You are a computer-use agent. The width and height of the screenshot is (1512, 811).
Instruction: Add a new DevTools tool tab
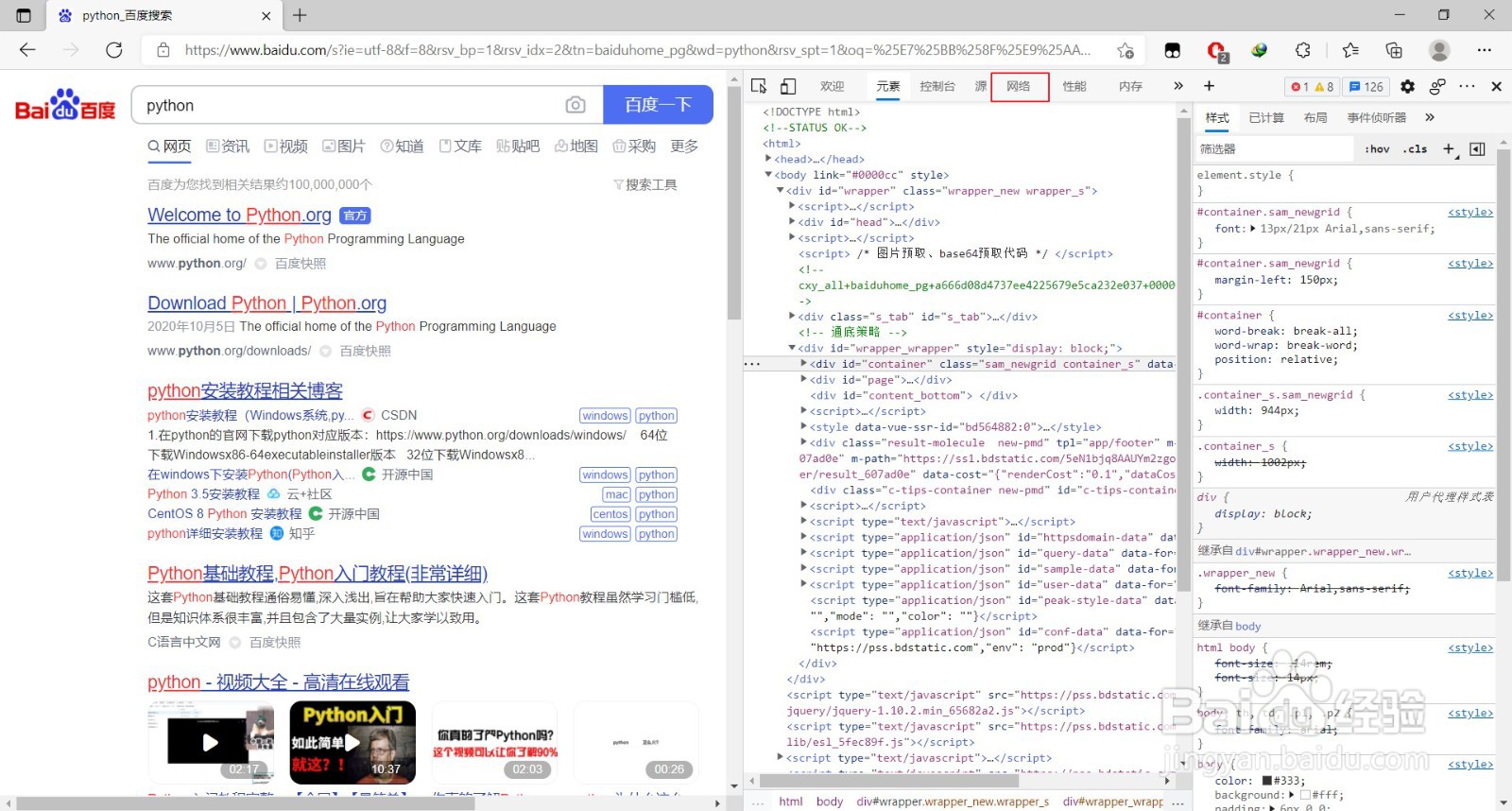click(1209, 86)
